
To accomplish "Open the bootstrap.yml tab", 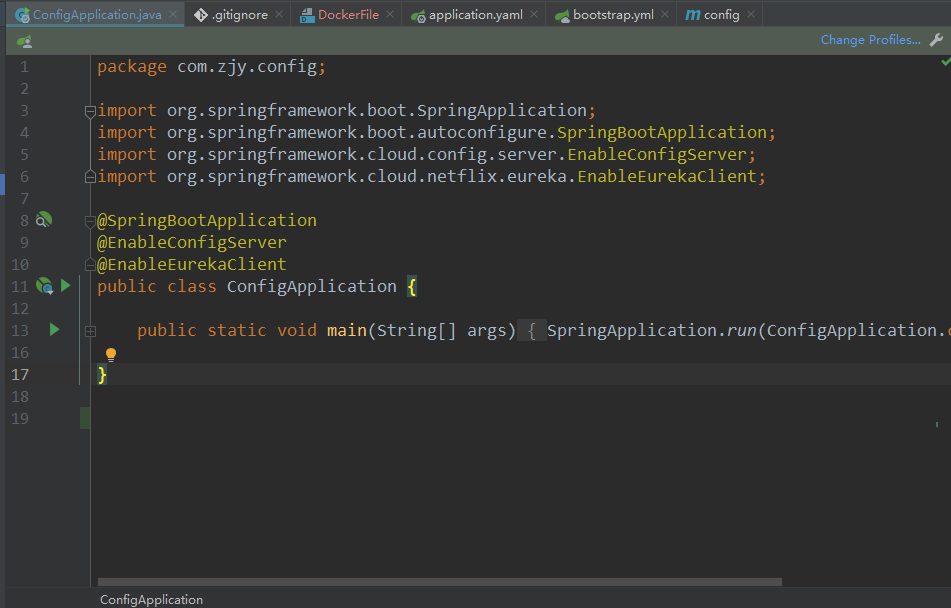I will point(613,15).
